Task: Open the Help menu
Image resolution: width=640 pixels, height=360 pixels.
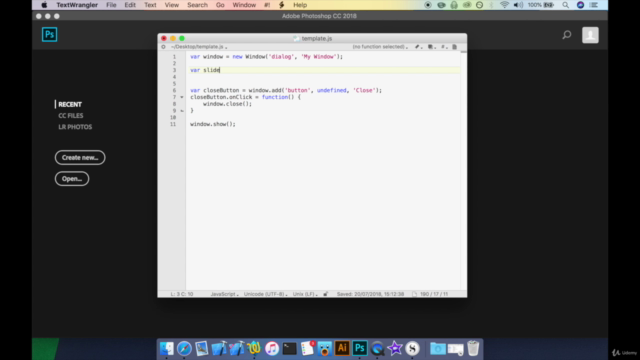Action: point(300,5)
